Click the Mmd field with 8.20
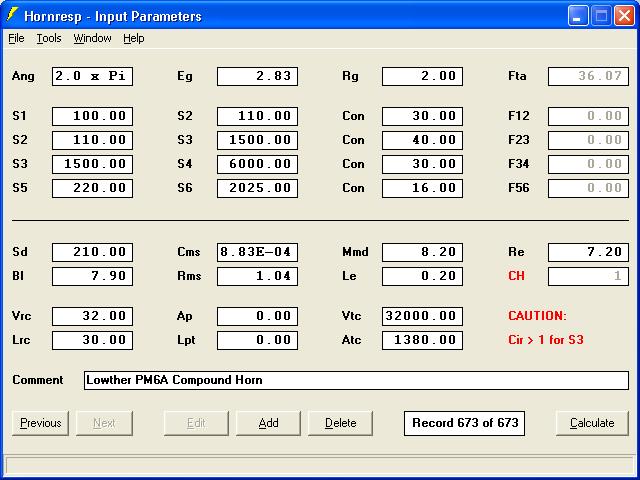The image size is (640, 480). coord(422,252)
